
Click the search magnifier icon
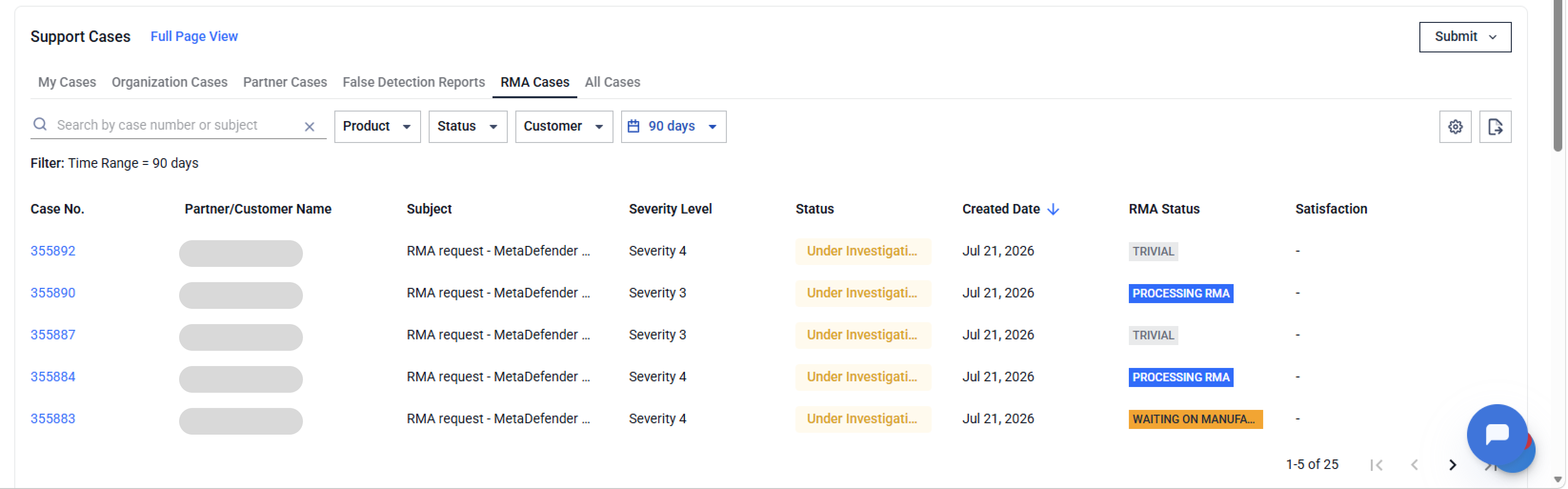click(x=40, y=124)
